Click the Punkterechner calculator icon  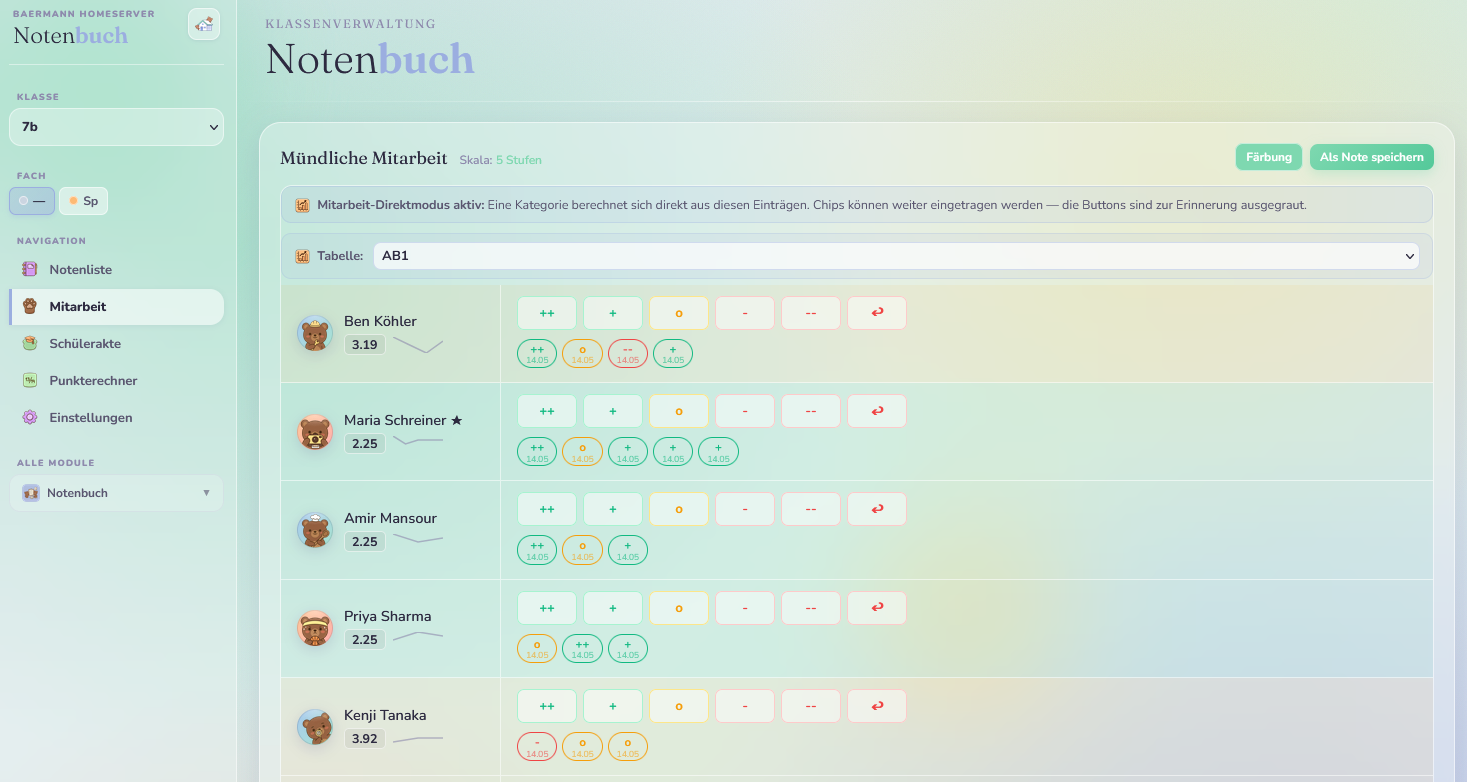pos(30,380)
